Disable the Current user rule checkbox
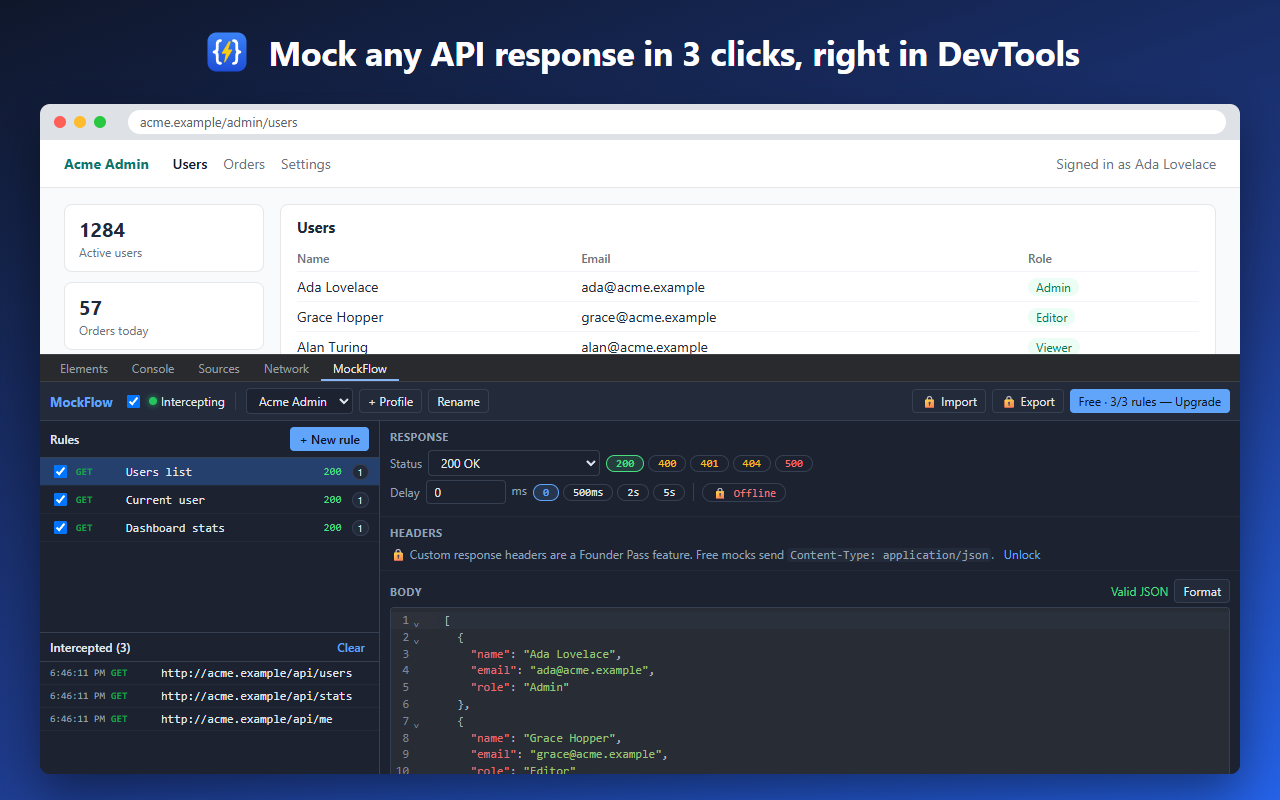Viewport: 1280px width, 800px height. (60, 499)
